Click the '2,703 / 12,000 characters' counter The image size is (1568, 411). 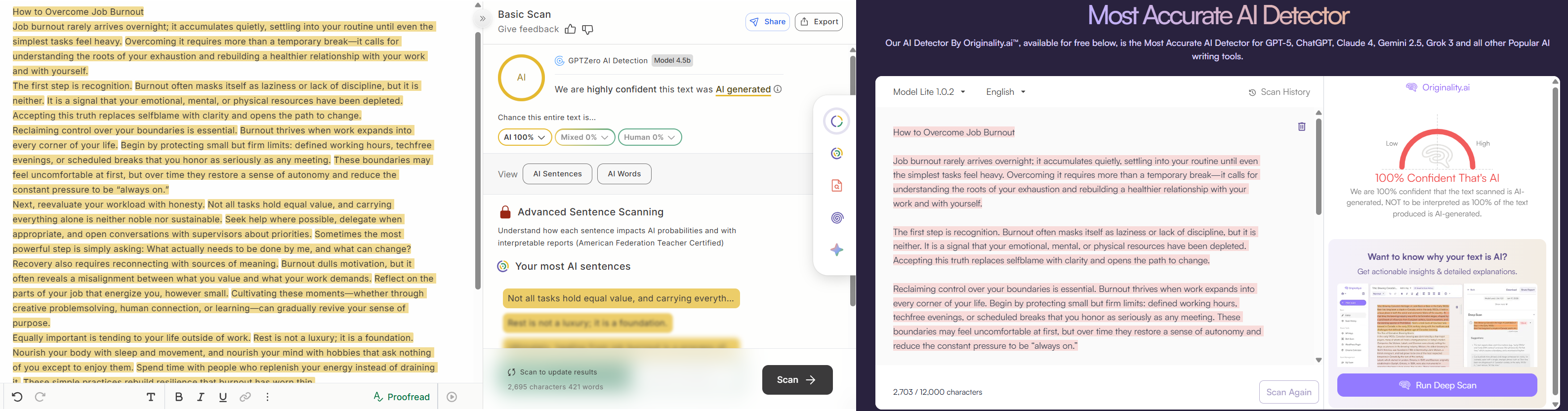coord(938,393)
